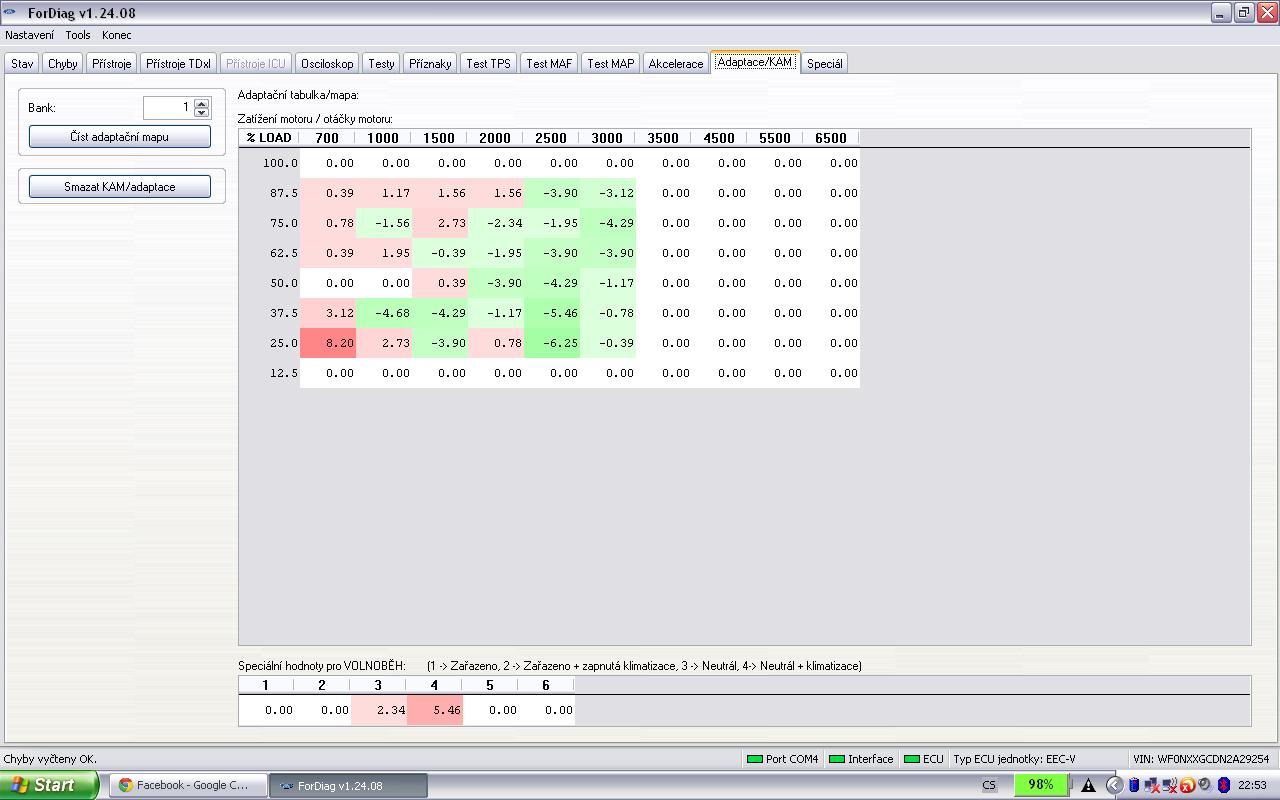
Task: Open the Windows Start menu
Action: pos(48,785)
